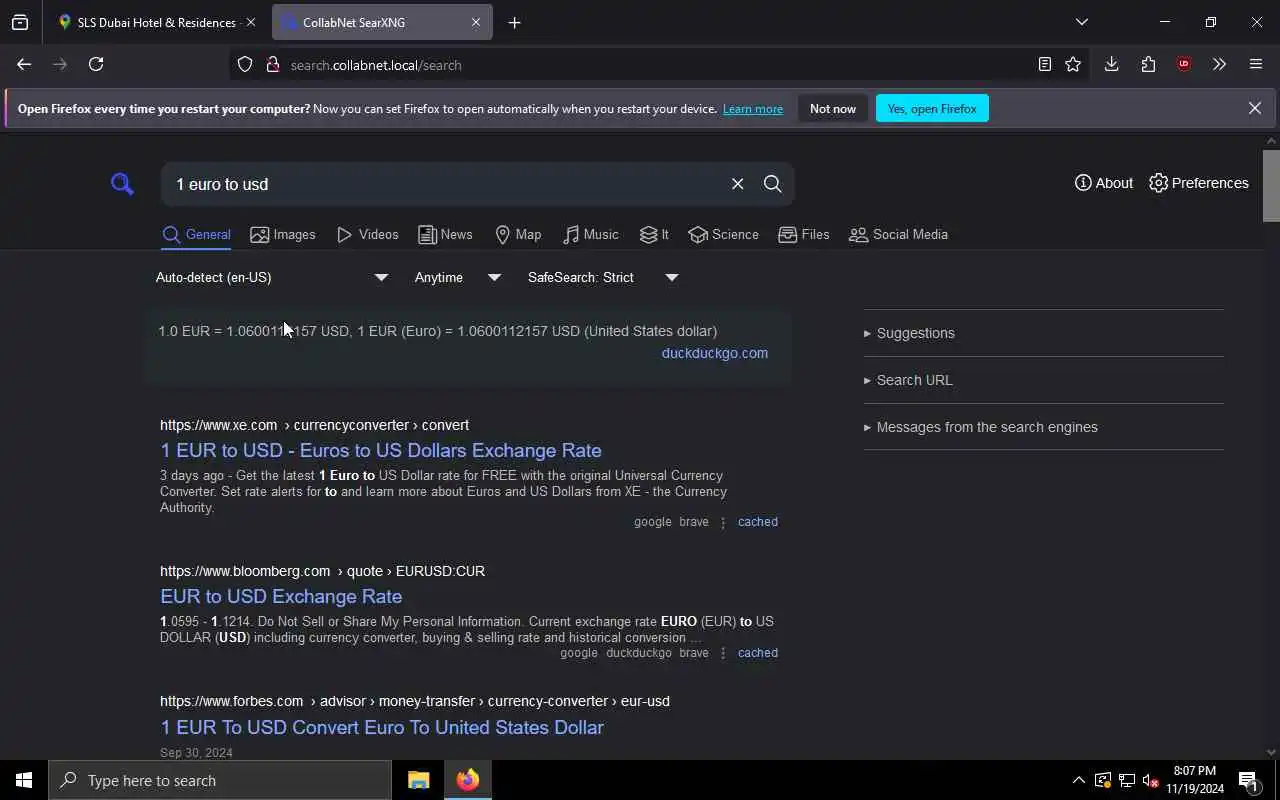Open search Preferences
This screenshot has height=800, width=1280.
(1199, 183)
